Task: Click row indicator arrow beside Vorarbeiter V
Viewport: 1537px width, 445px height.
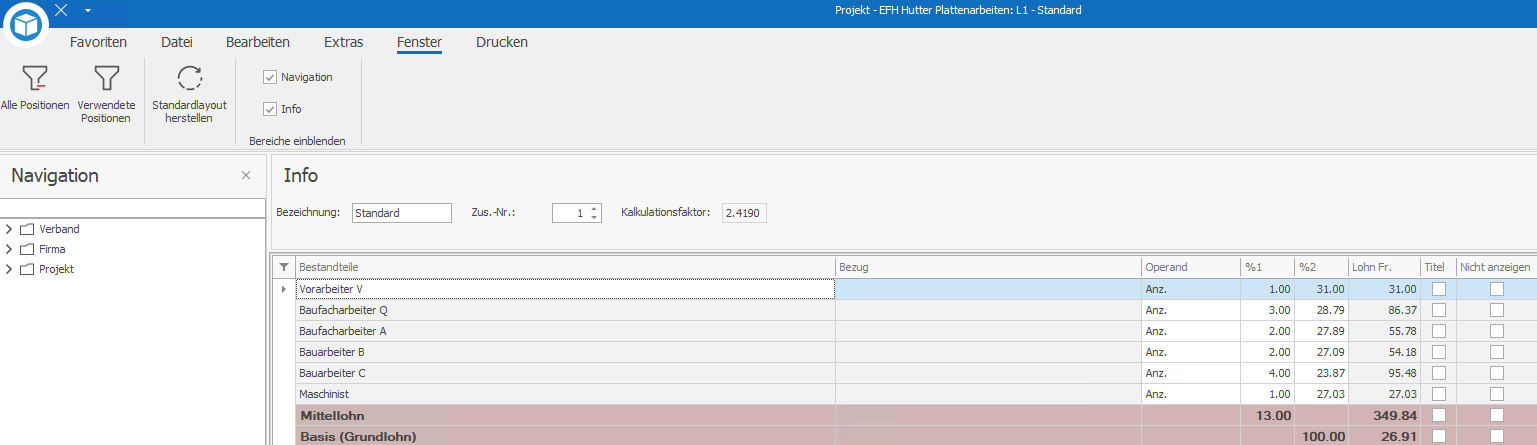Action: point(284,289)
